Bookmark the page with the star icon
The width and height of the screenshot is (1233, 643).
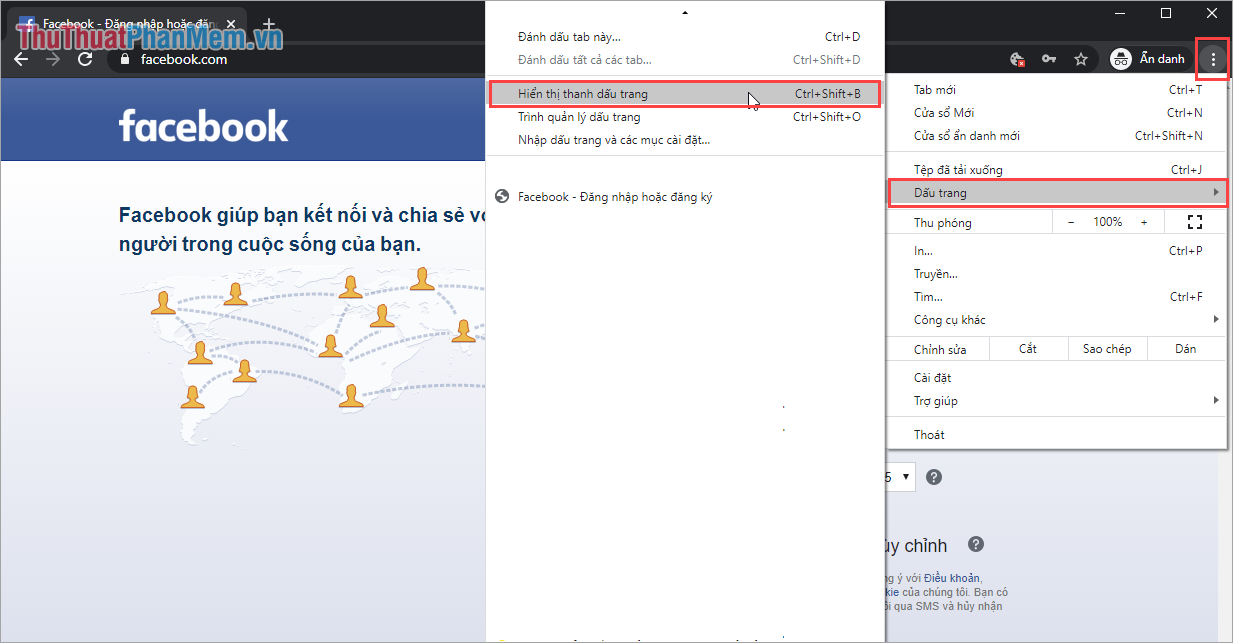1081,59
